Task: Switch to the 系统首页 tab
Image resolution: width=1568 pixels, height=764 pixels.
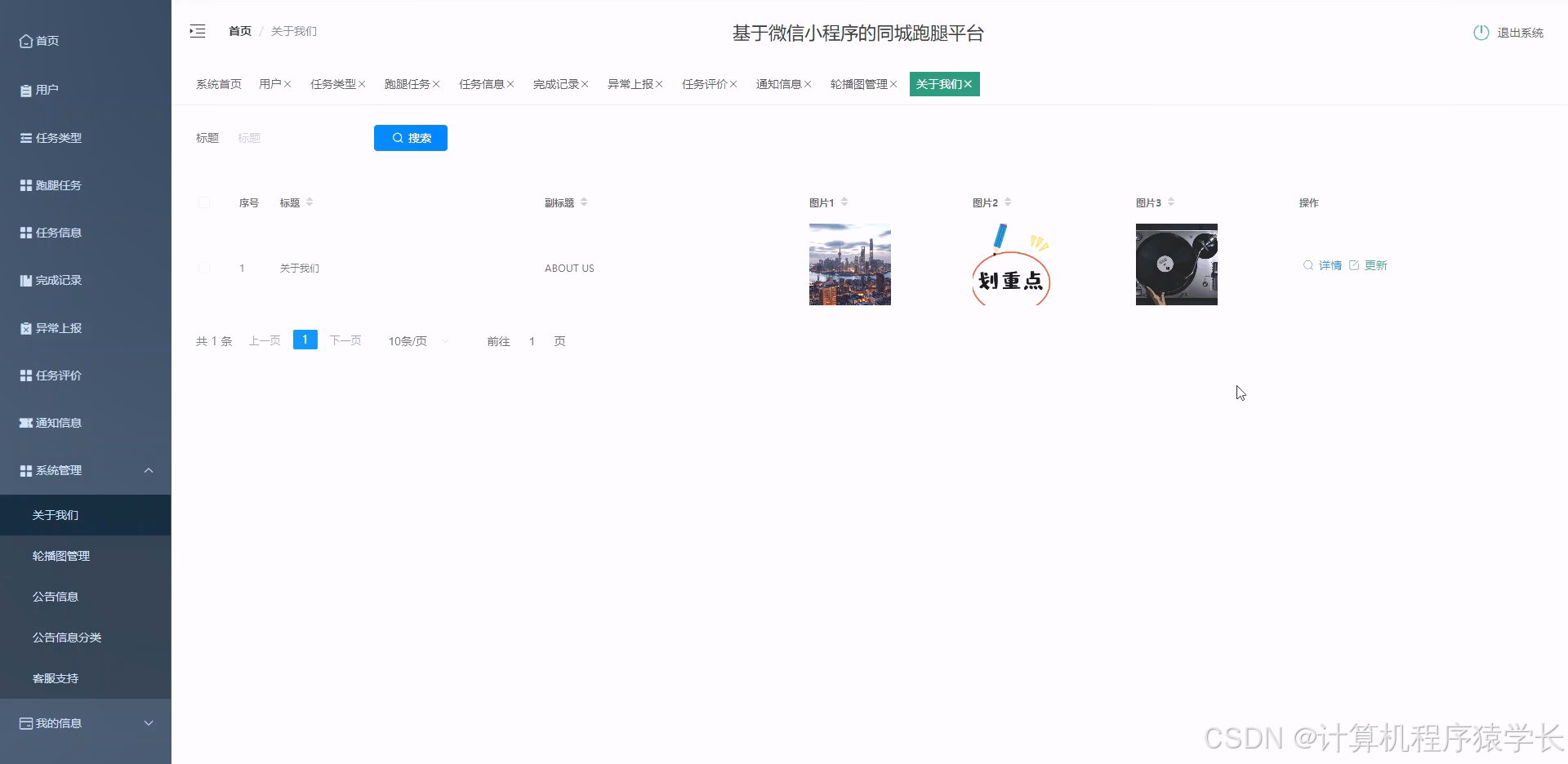Action: tap(218, 83)
